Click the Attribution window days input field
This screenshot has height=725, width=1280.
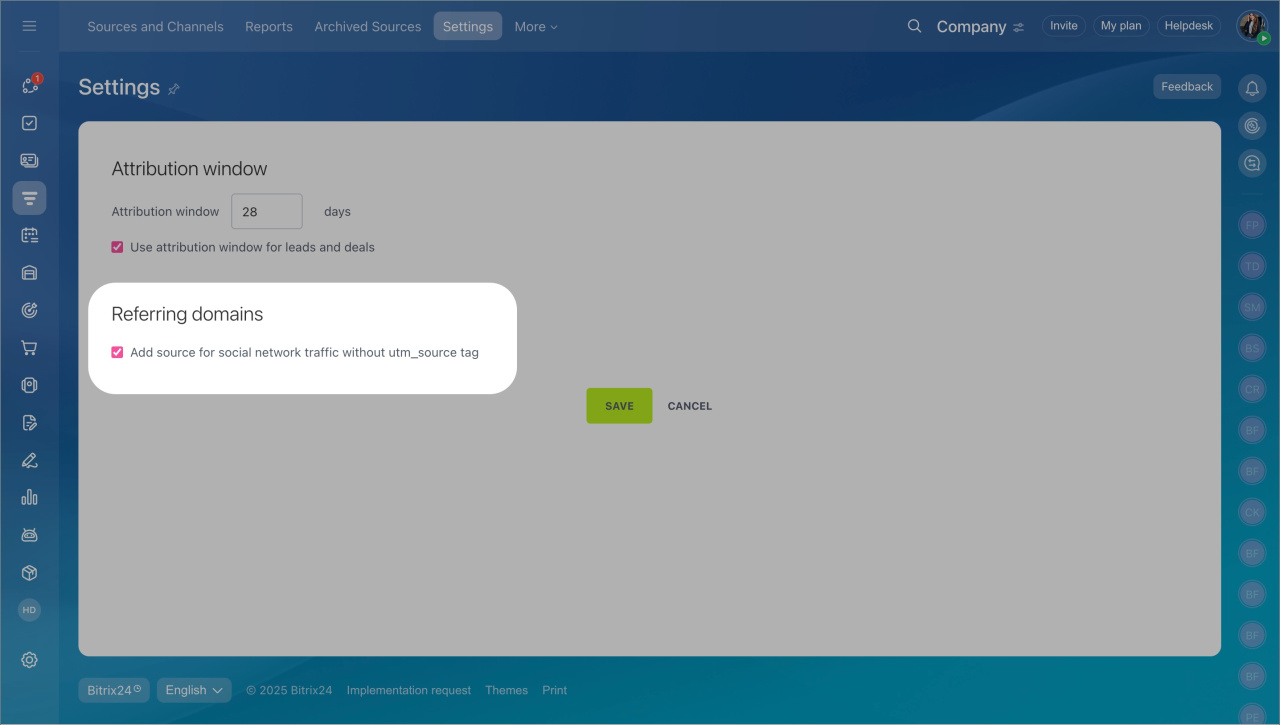coord(267,212)
